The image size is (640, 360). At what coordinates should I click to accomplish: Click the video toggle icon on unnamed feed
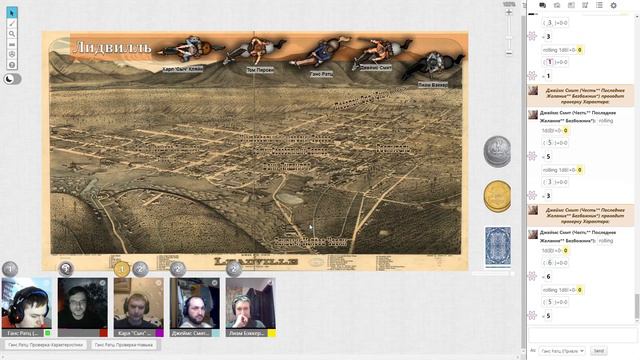[x=102, y=283]
